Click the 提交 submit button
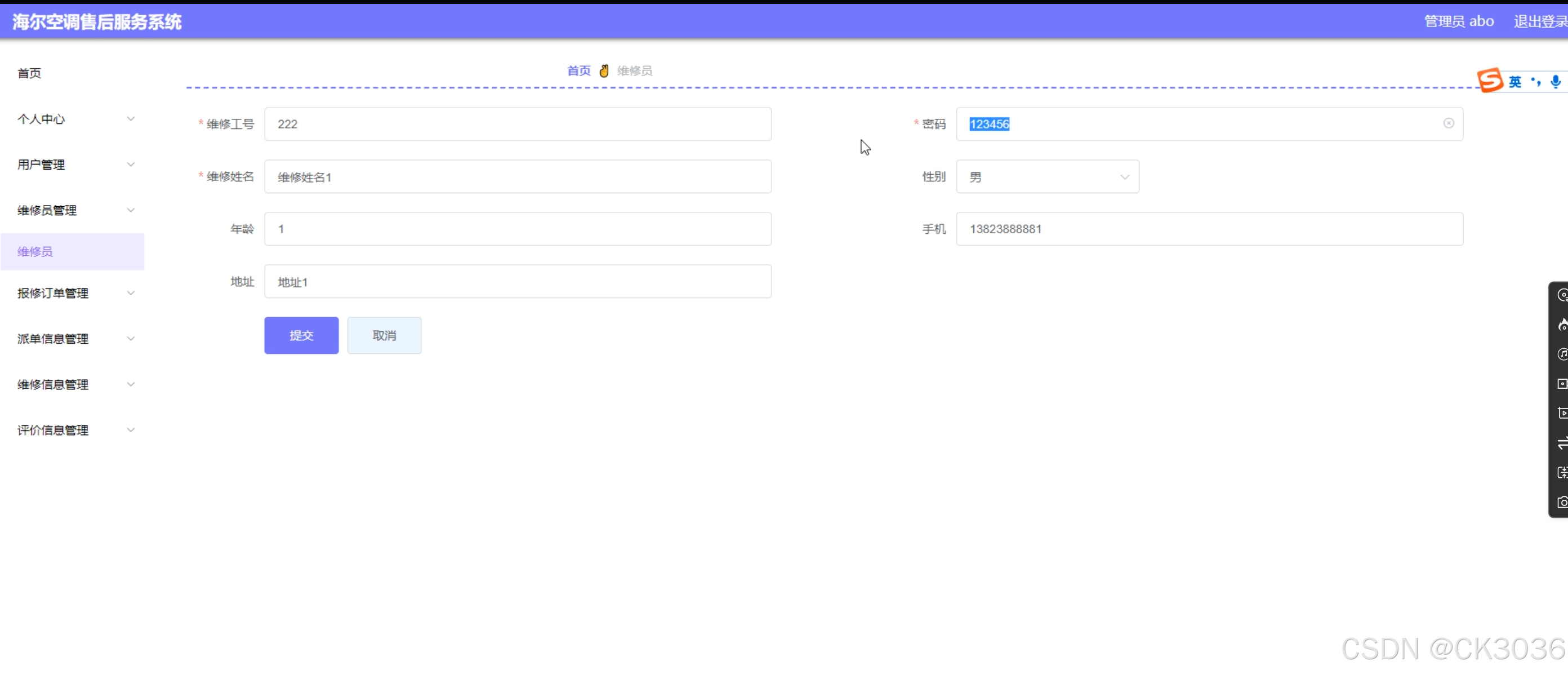 (x=301, y=335)
